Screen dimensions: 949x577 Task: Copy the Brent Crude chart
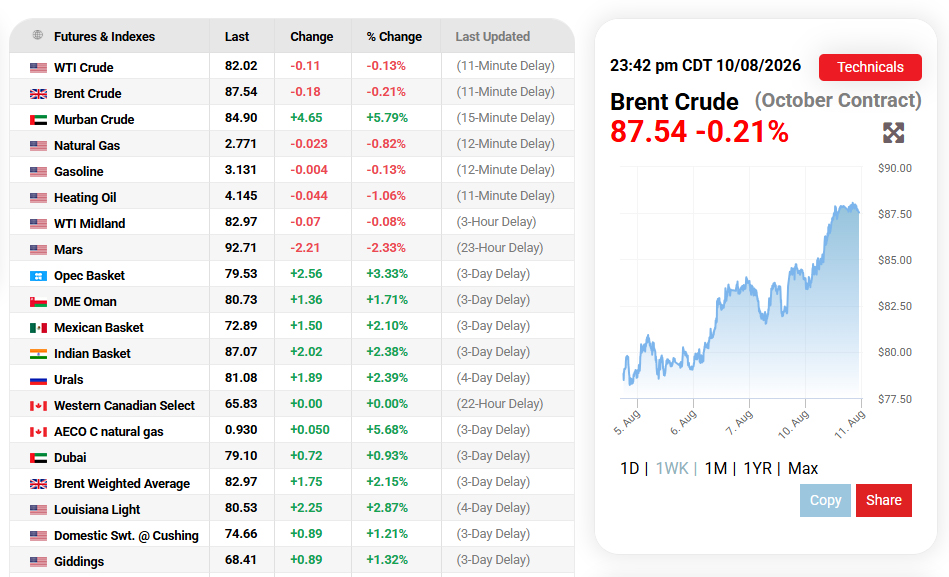click(826, 500)
